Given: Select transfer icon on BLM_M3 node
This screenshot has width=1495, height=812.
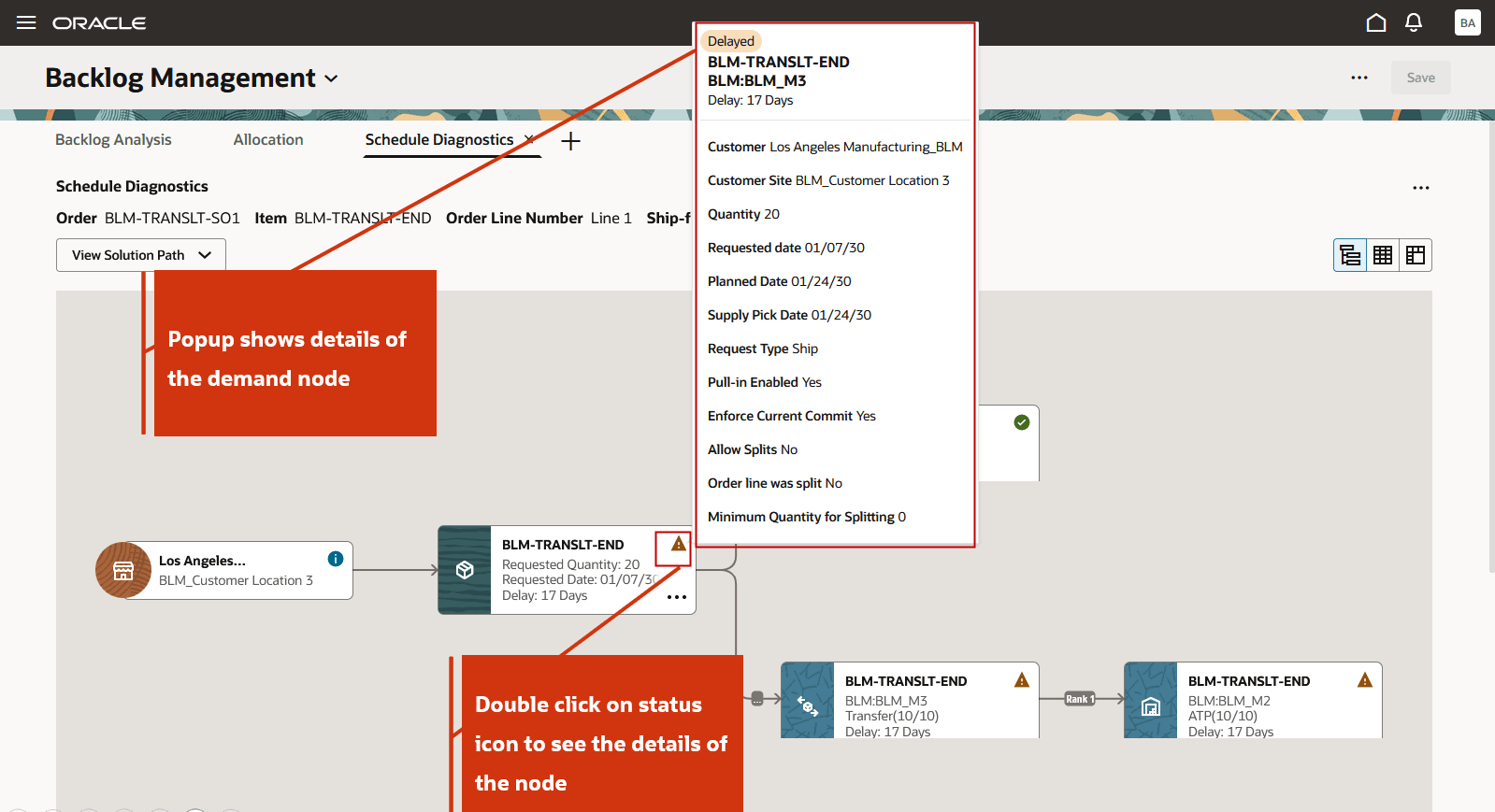Looking at the screenshot, I should click(808, 705).
